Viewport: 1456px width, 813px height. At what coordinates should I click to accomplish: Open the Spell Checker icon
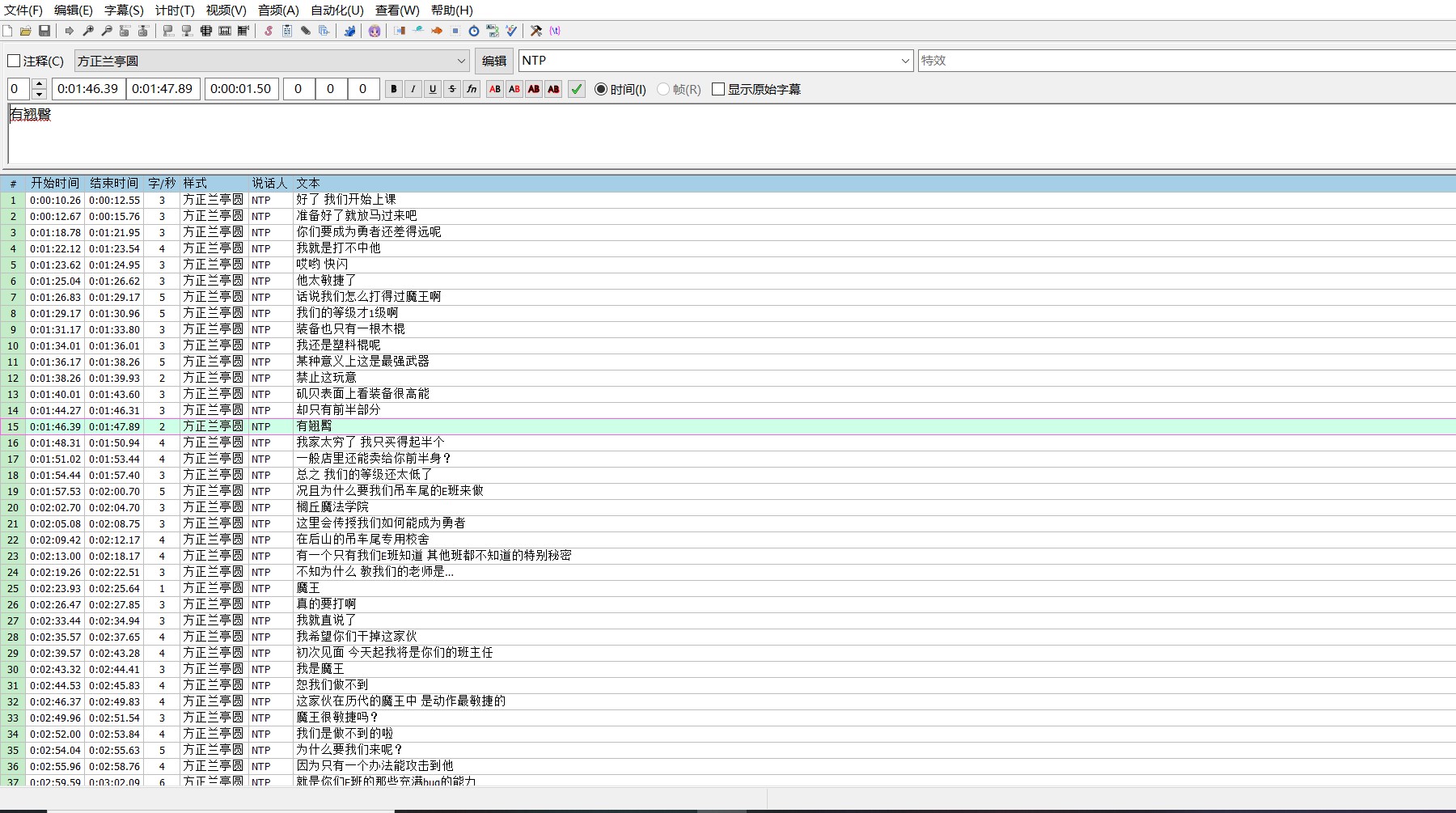point(511,31)
